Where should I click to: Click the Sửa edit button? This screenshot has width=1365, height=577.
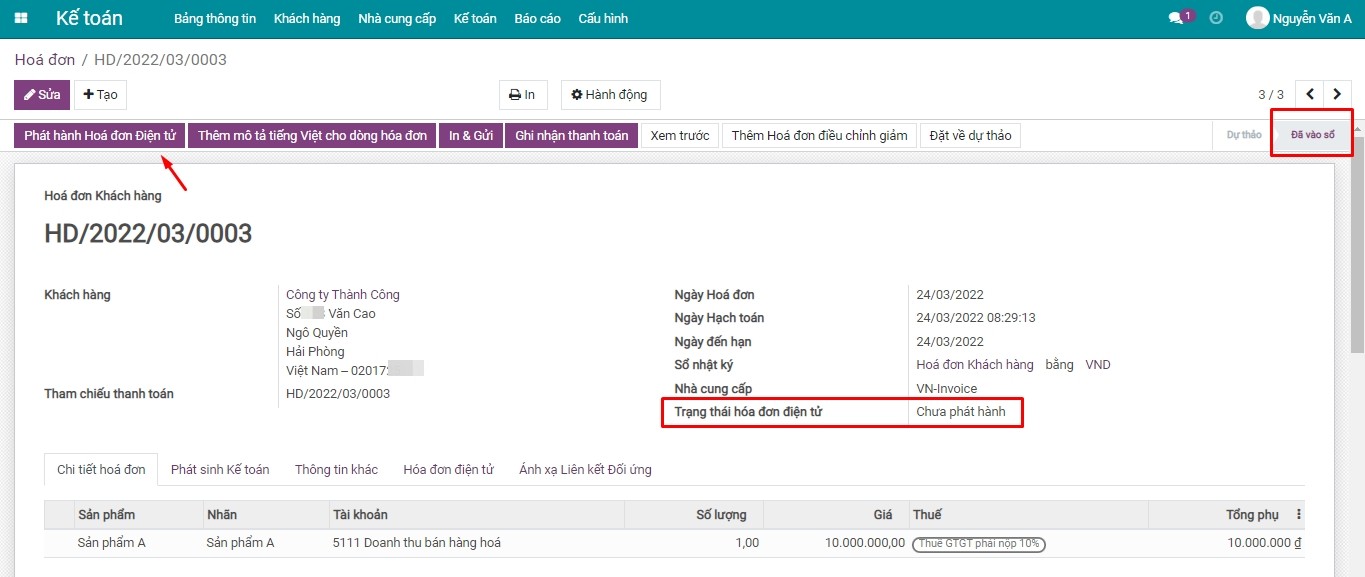coord(42,95)
